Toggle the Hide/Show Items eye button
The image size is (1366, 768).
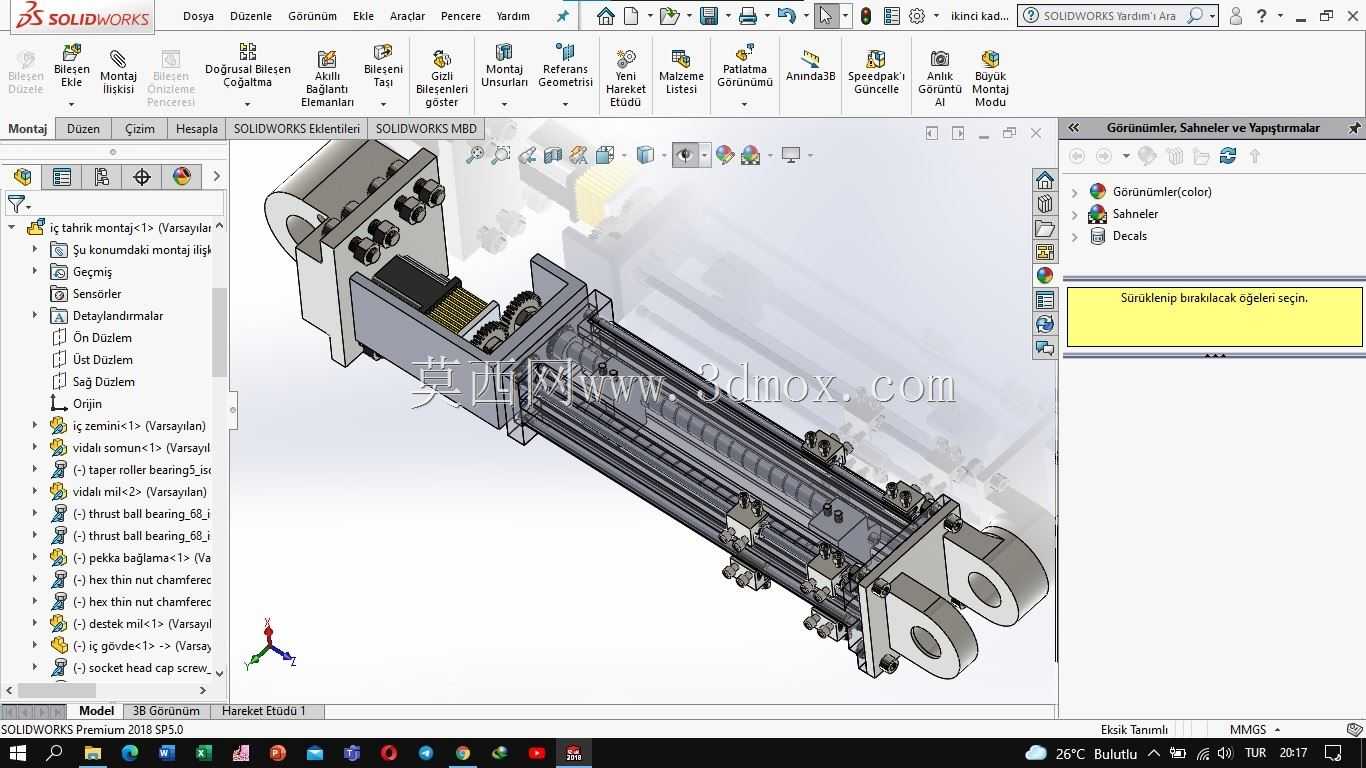[x=685, y=155]
